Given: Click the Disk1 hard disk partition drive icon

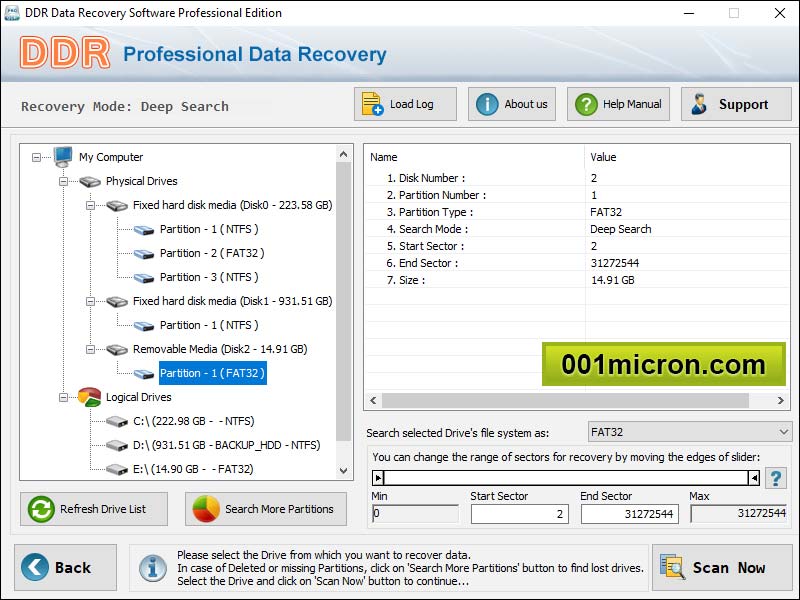Looking at the screenshot, I should (x=144, y=325).
